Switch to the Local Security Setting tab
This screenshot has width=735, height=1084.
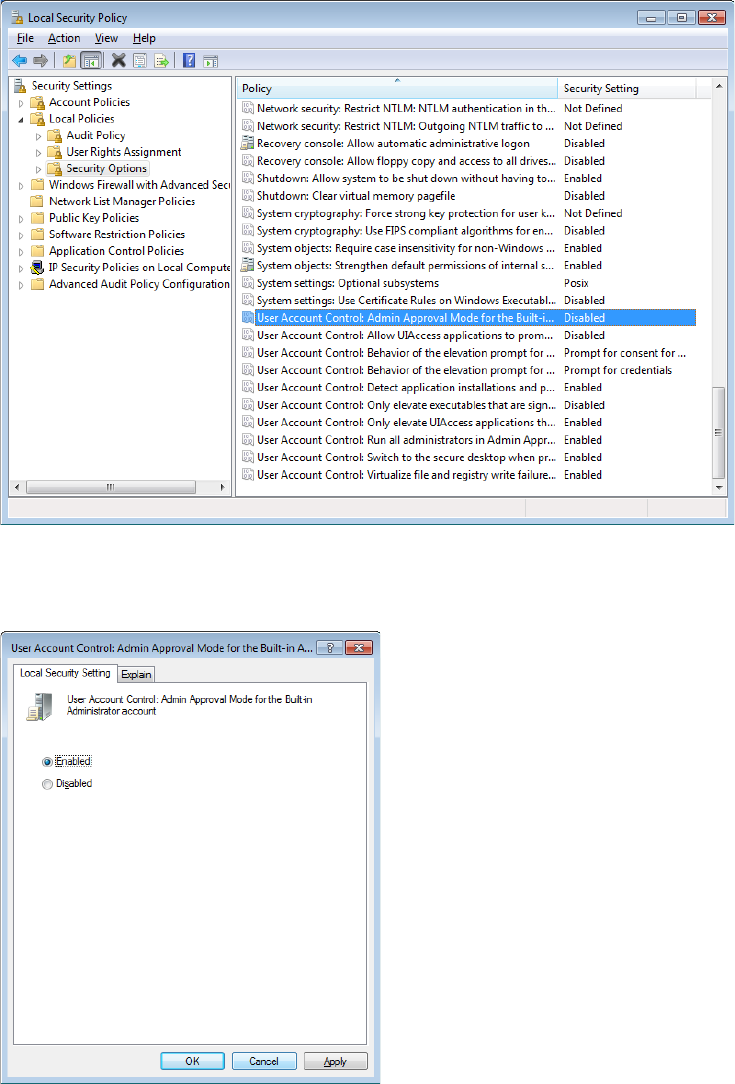click(65, 673)
